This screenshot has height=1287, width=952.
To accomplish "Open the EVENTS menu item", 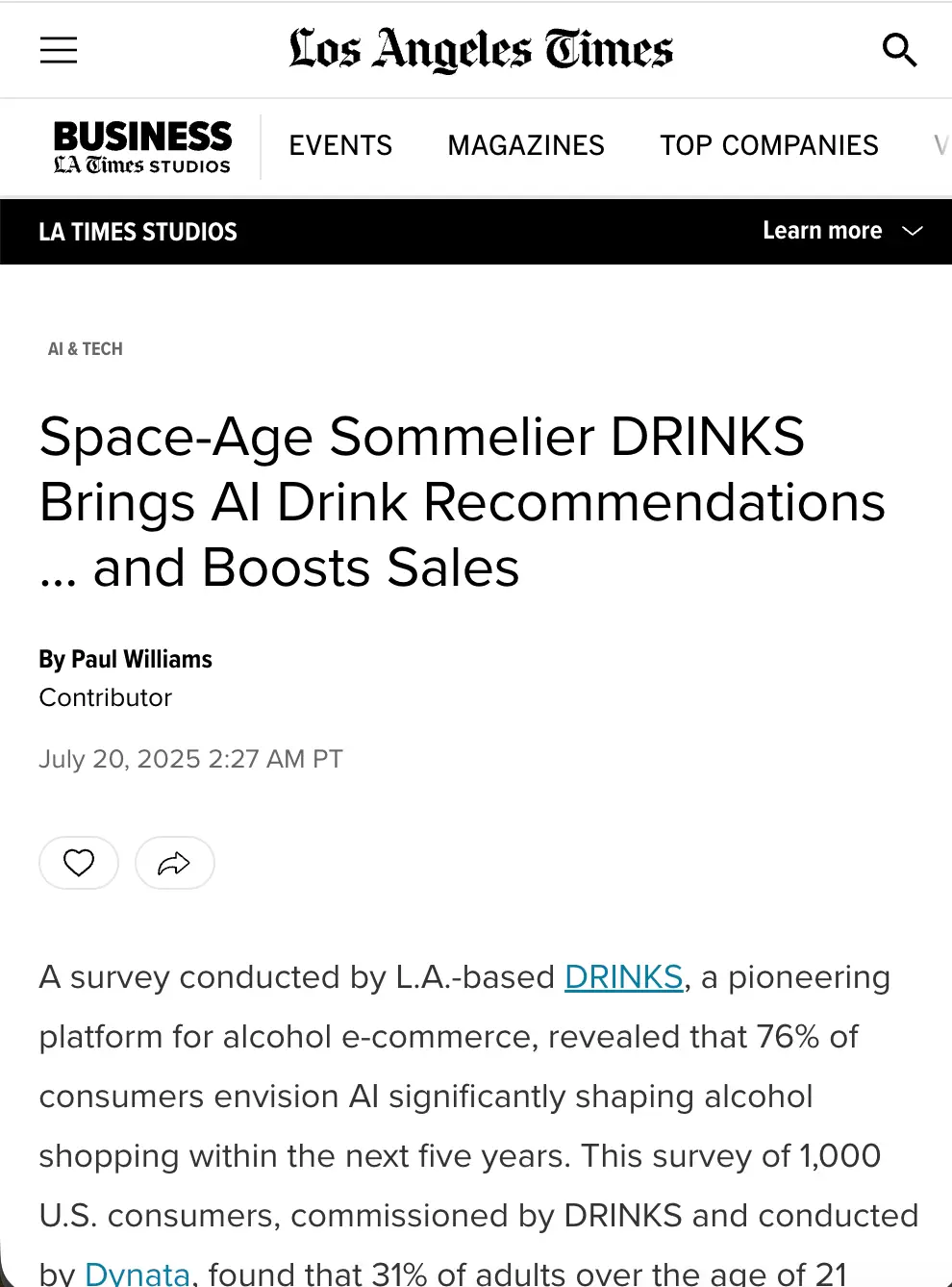I will coord(340,146).
